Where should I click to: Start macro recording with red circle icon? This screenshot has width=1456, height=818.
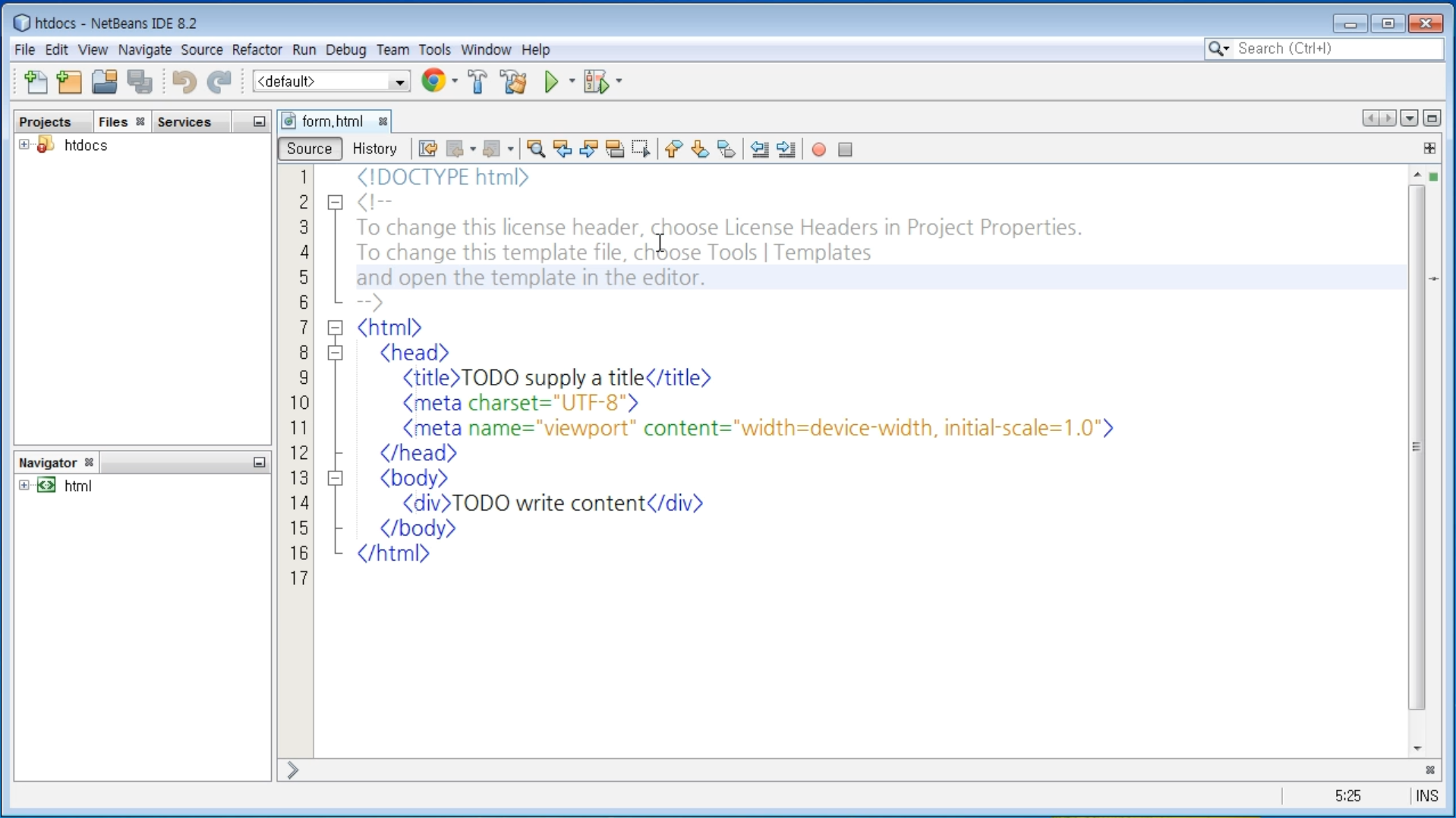[818, 149]
